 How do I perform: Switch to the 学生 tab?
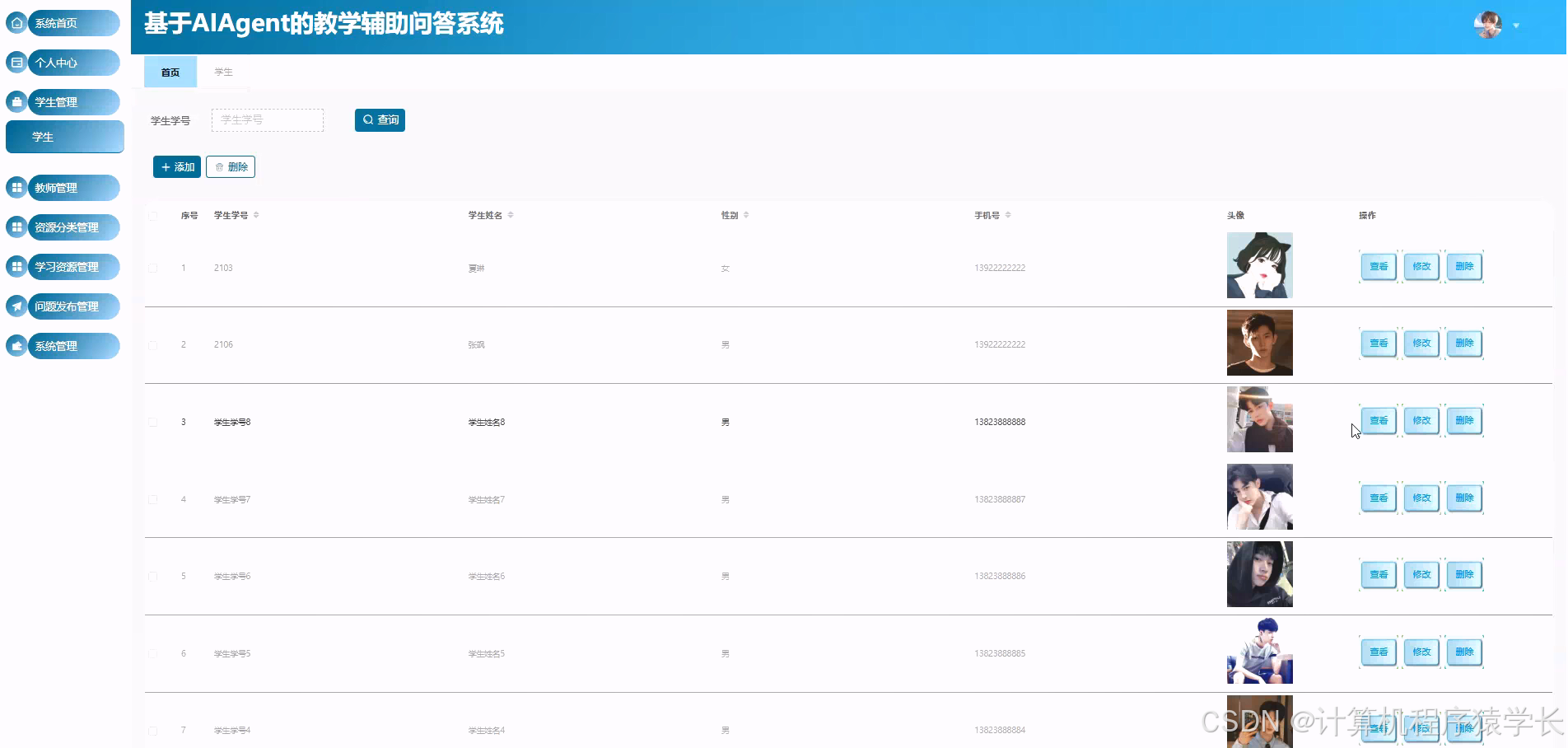222,72
